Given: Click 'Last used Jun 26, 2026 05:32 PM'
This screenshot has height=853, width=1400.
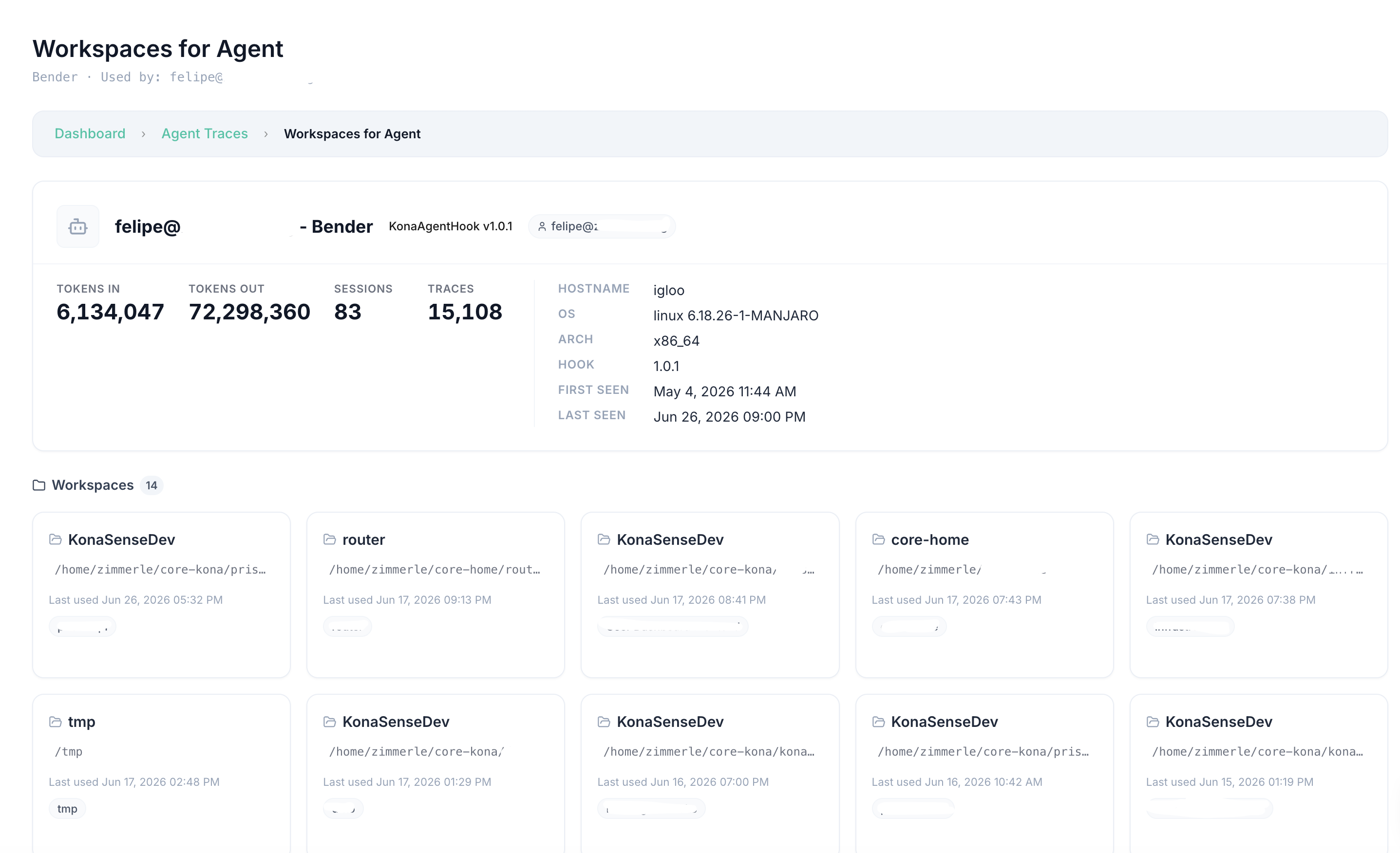Looking at the screenshot, I should tap(136, 600).
